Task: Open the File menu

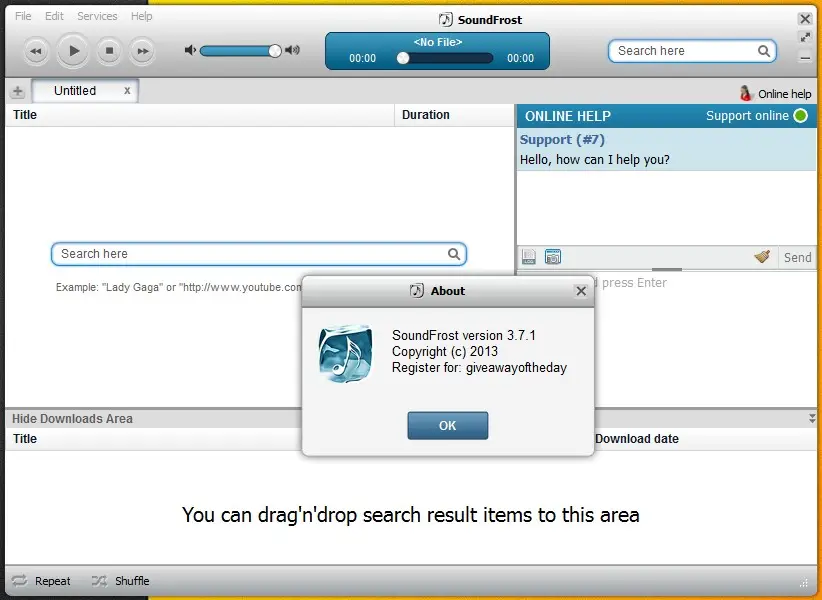Action: [x=23, y=16]
